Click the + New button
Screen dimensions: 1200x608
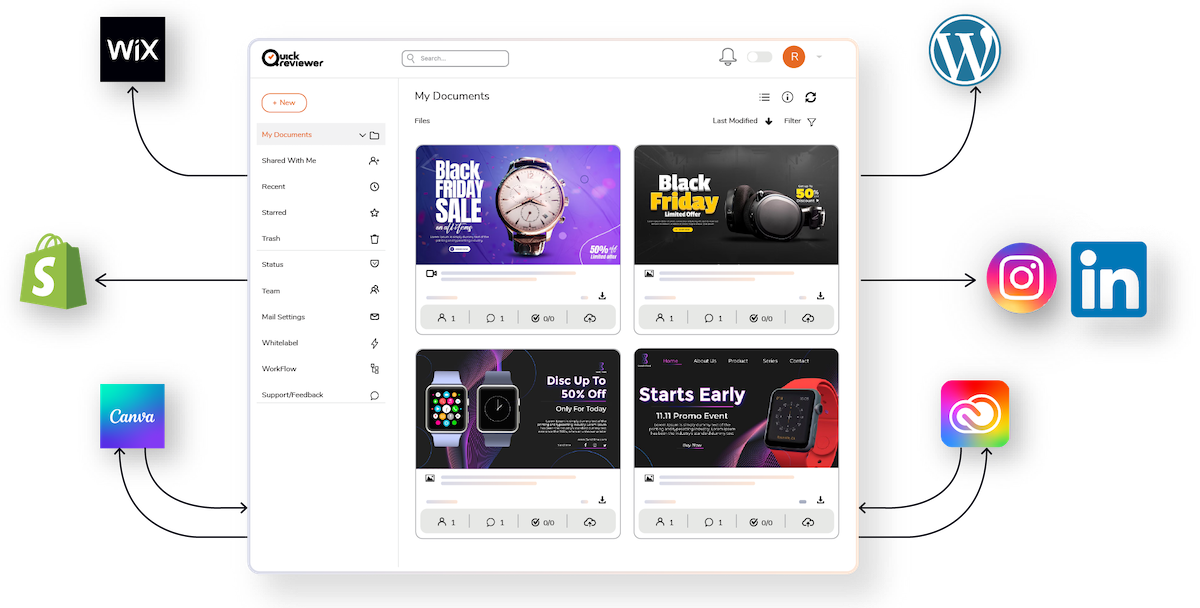pos(284,102)
